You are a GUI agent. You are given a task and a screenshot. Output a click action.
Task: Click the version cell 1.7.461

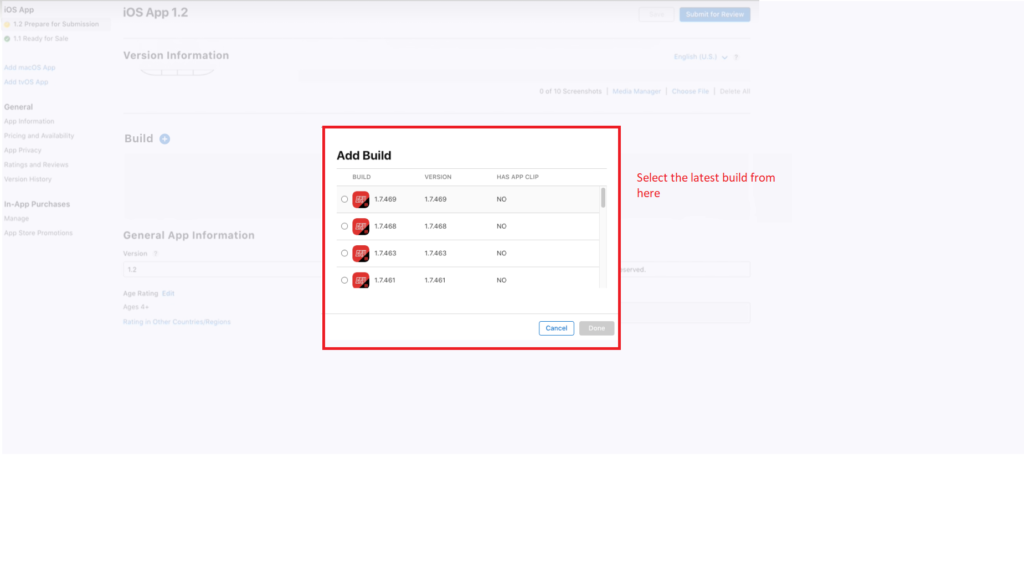435,280
